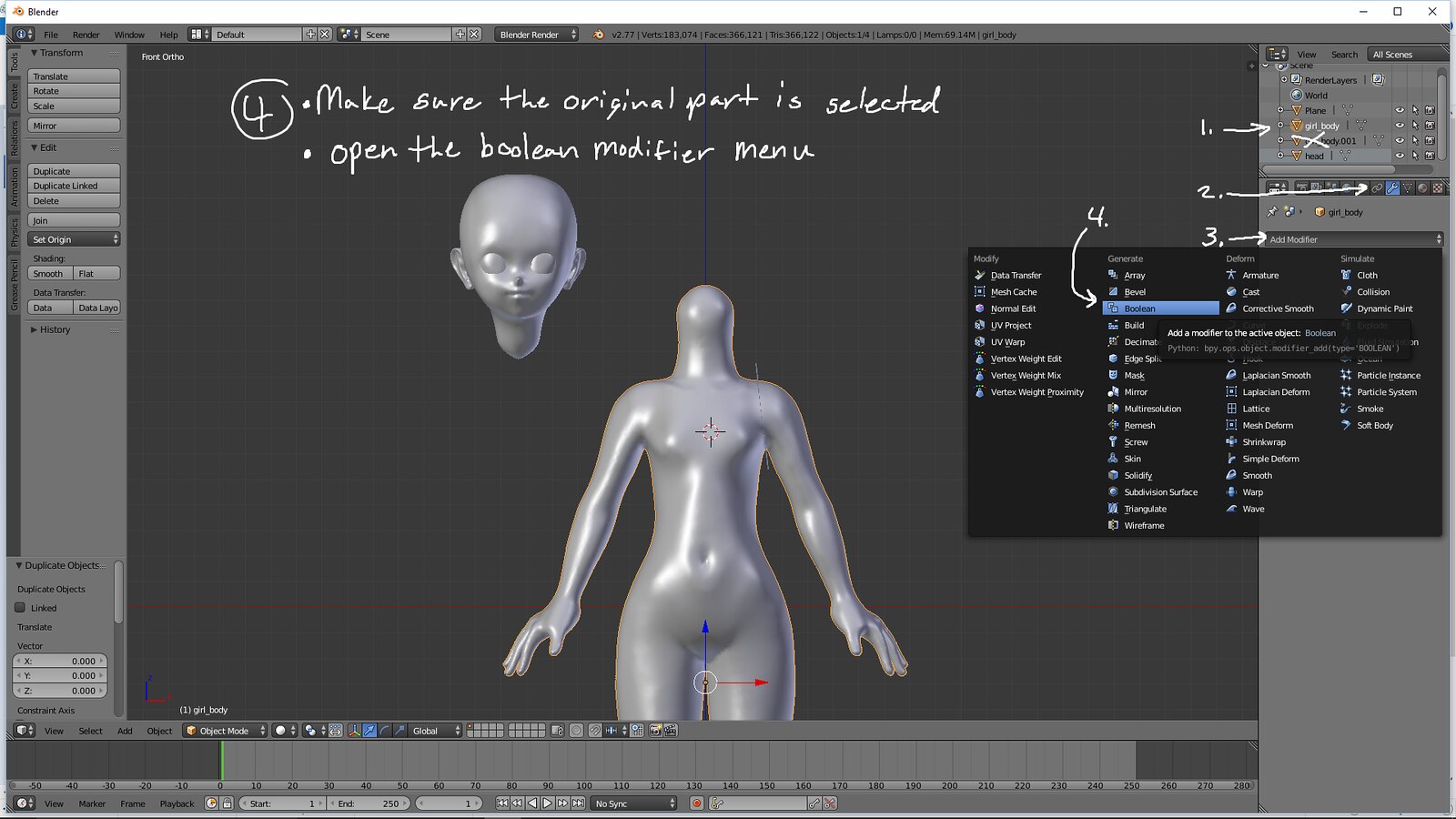Click the Shrinkwrap modifier icon
The image size is (1456, 819).
[x=1231, y=442]
